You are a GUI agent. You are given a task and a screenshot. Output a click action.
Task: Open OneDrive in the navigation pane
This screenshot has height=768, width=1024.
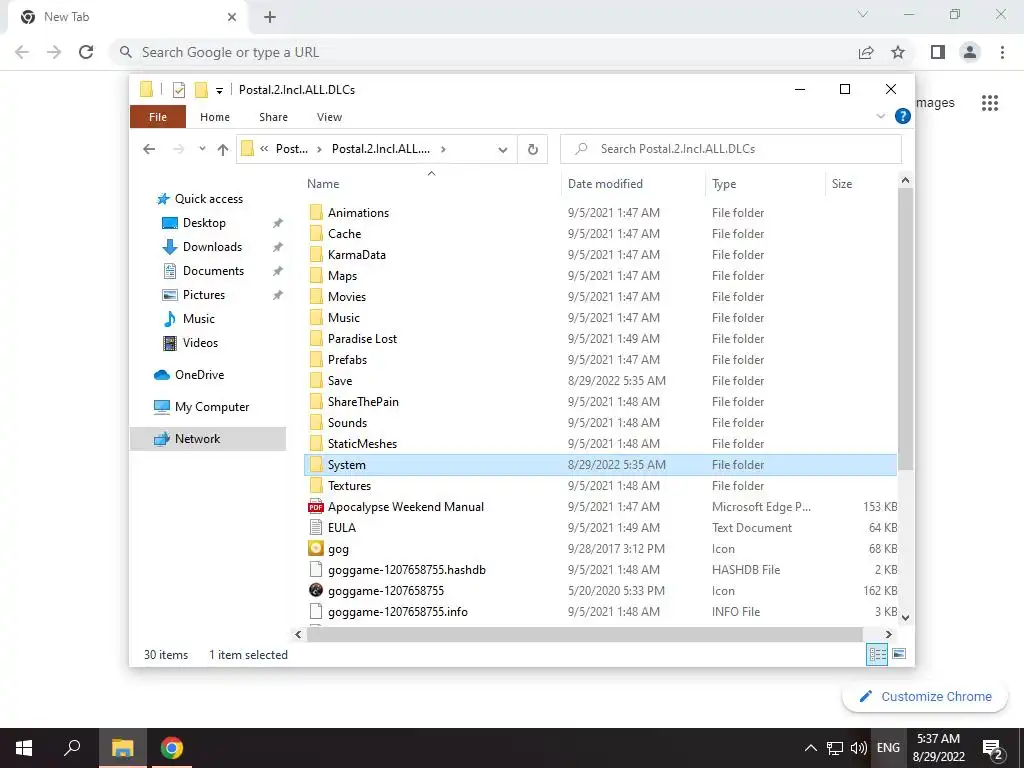[199, 375]
